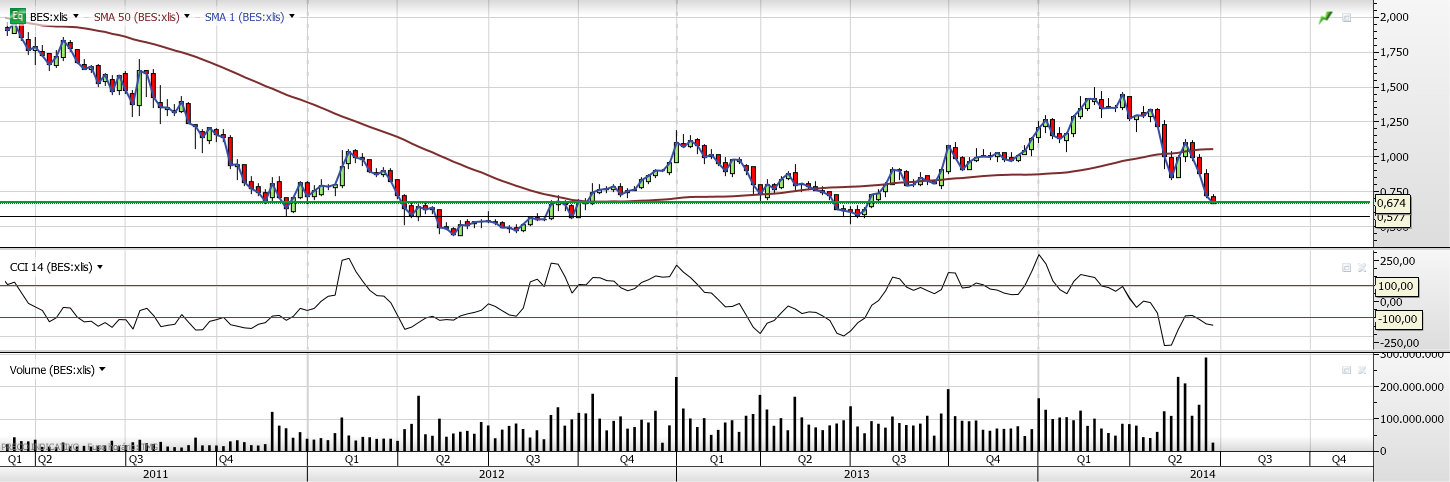Click the SMA 1 (BES:xlis) label
The width and height of the screenshot is (1450, 482).
(x=243, y=17)
